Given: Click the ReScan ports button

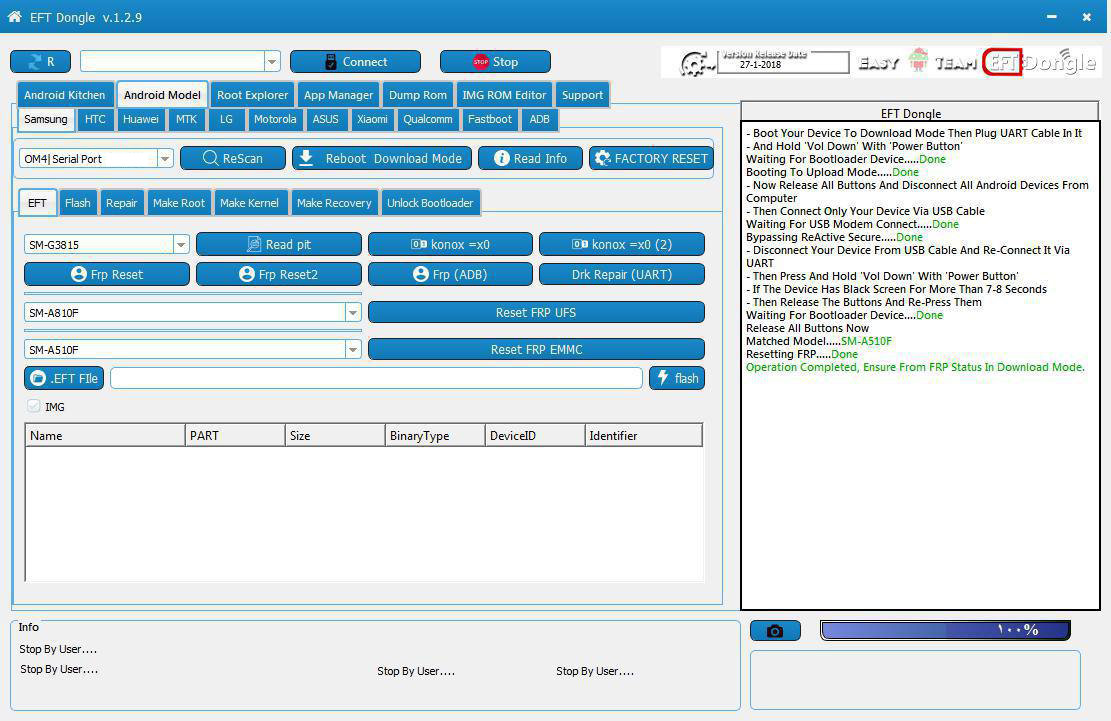Looking at the screenshot, I should [x=233, y=159].
